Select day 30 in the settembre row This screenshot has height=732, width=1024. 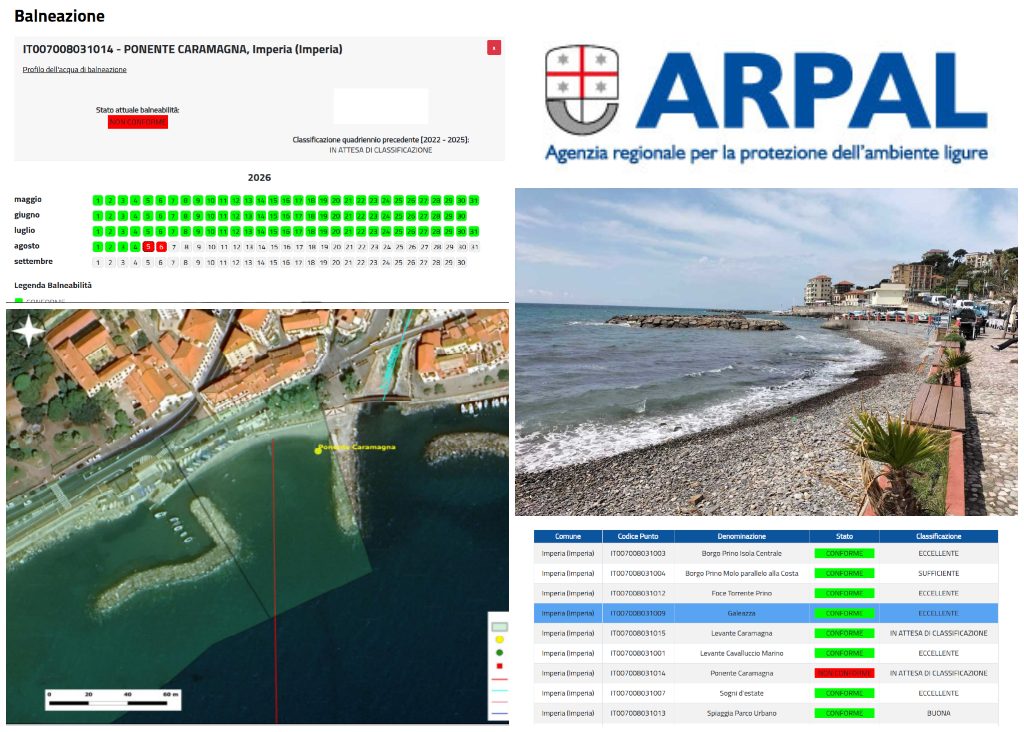pyautogui.click(x=461, y=263)
